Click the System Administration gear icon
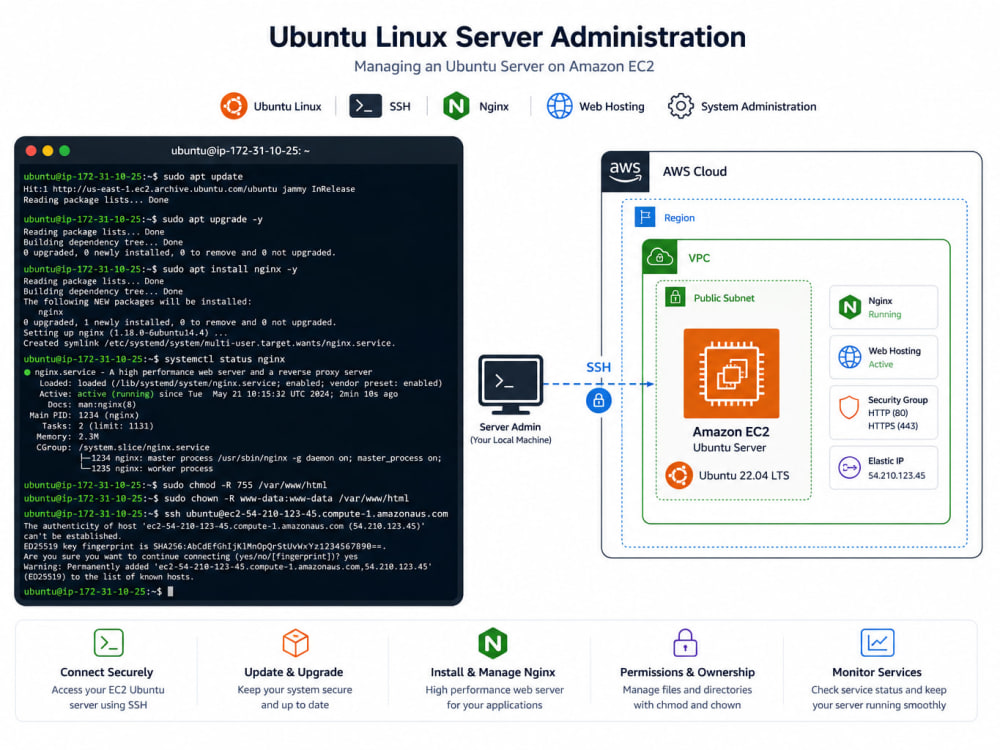 (680, 106)
